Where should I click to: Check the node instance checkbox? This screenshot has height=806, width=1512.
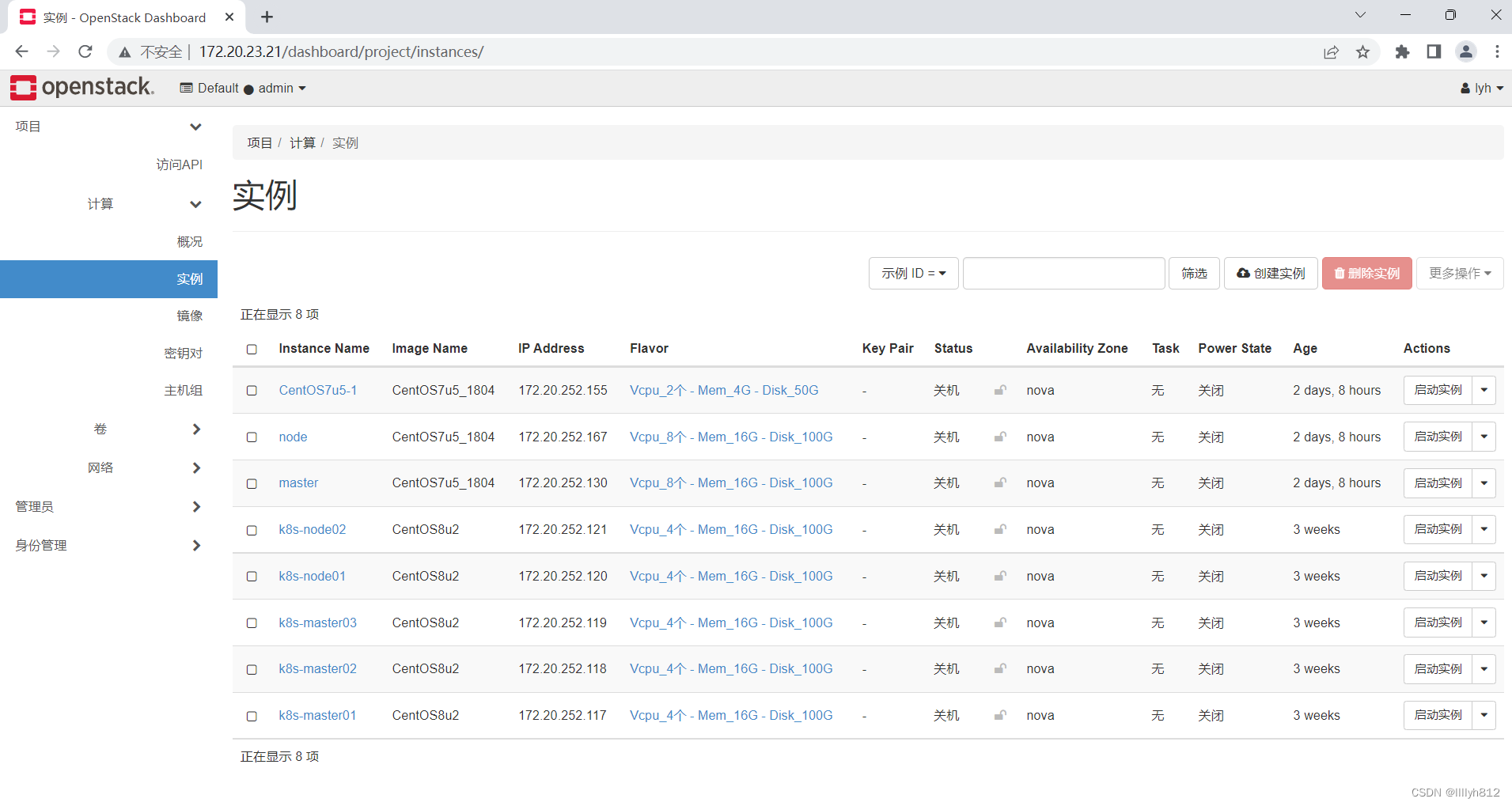(252, 437)
